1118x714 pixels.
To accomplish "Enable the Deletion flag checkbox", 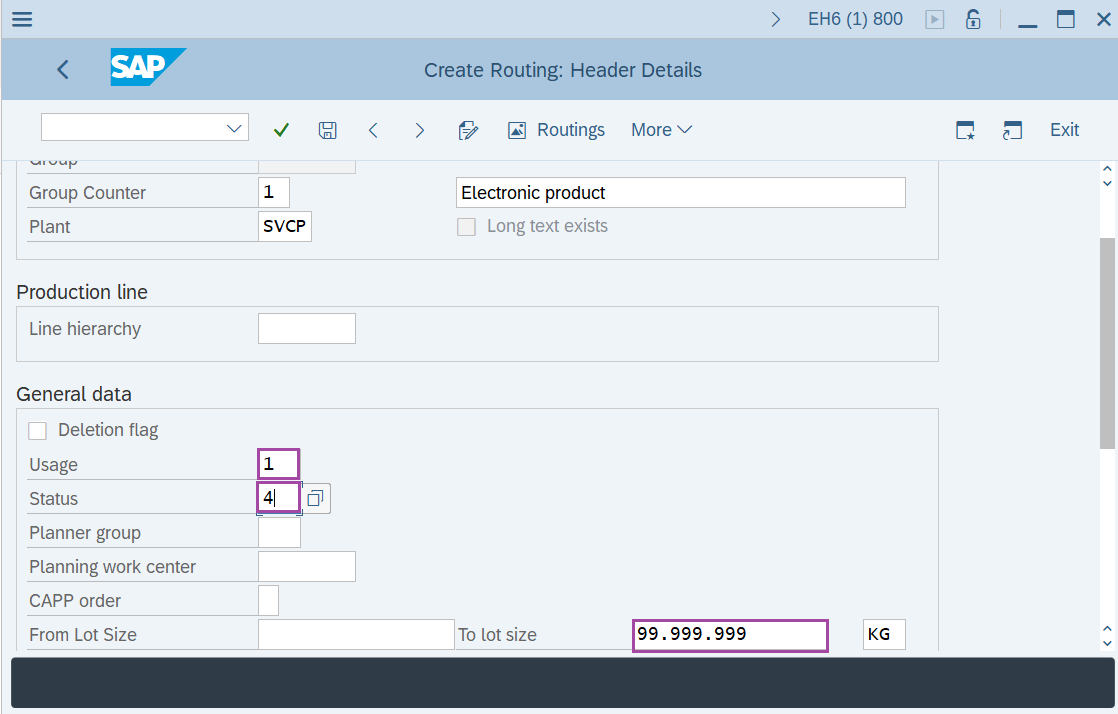I will click(x=37, y=430).
